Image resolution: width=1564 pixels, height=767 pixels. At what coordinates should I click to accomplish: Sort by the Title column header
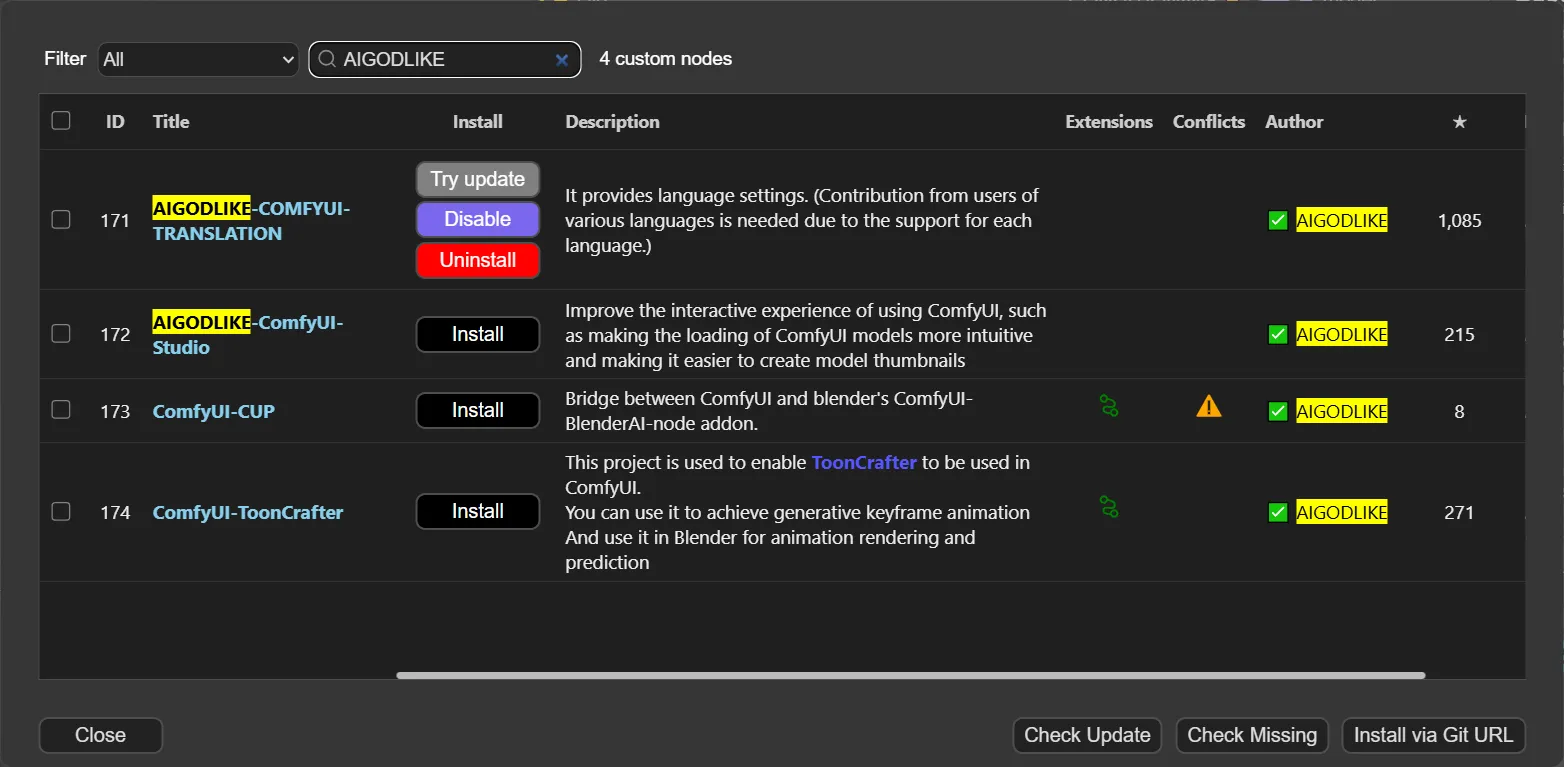[x=171, y=122]
